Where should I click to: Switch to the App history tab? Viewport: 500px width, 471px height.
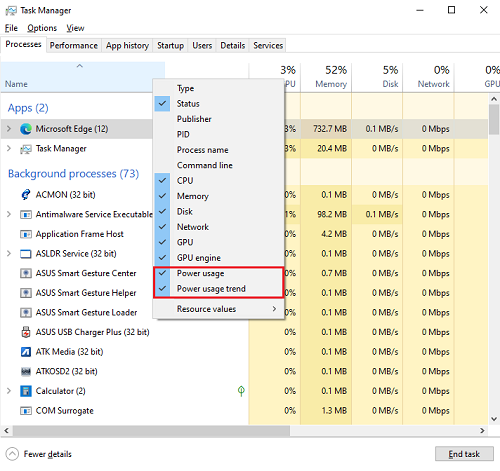(127, 45)
